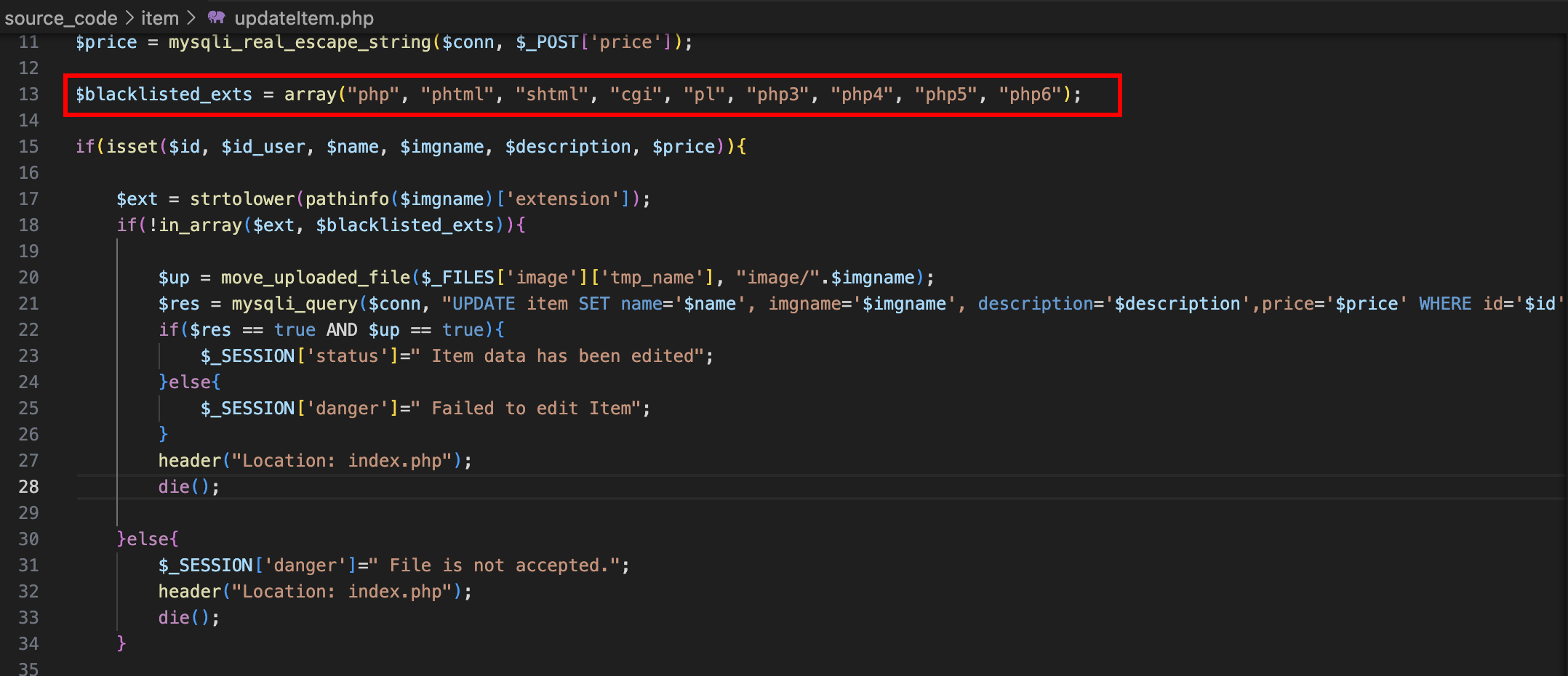
Task: Select line number 15 of the isset check
Action: click(x=28, y=147)
